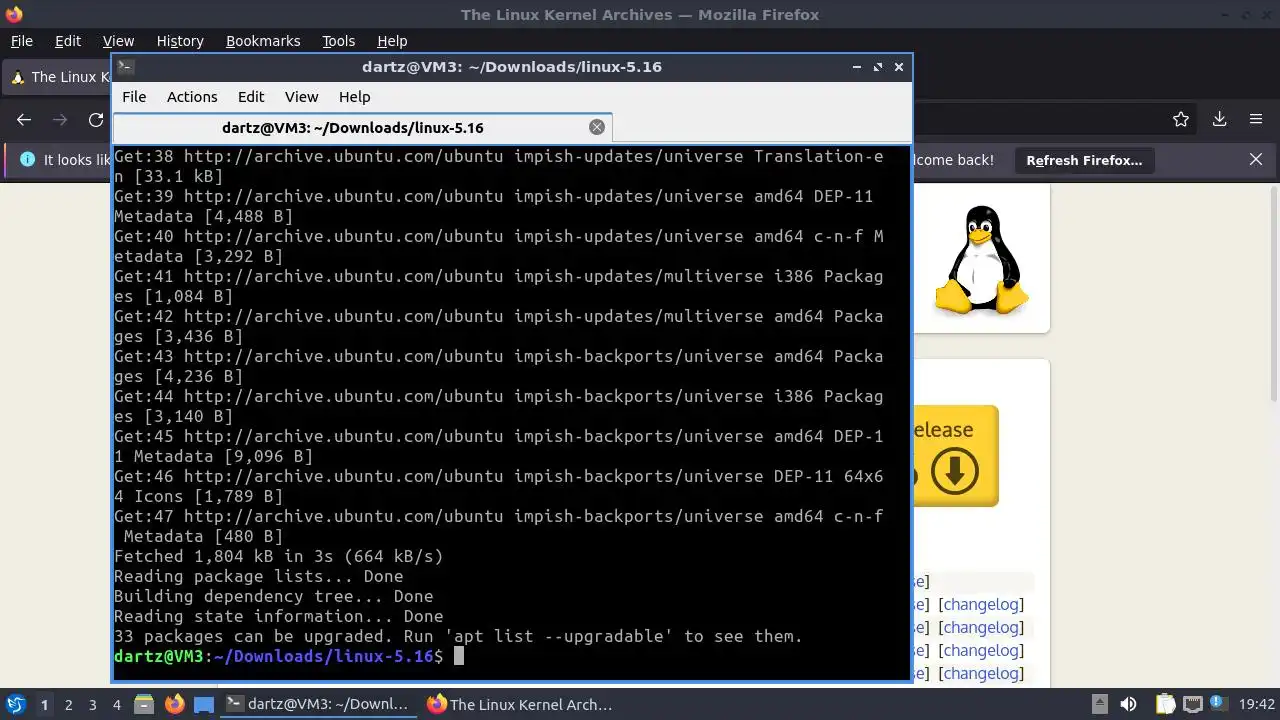Click Firefox's back arrow button
Image resolution: width=1280 pixels, height=720 pixels.
tap(24, 119)
